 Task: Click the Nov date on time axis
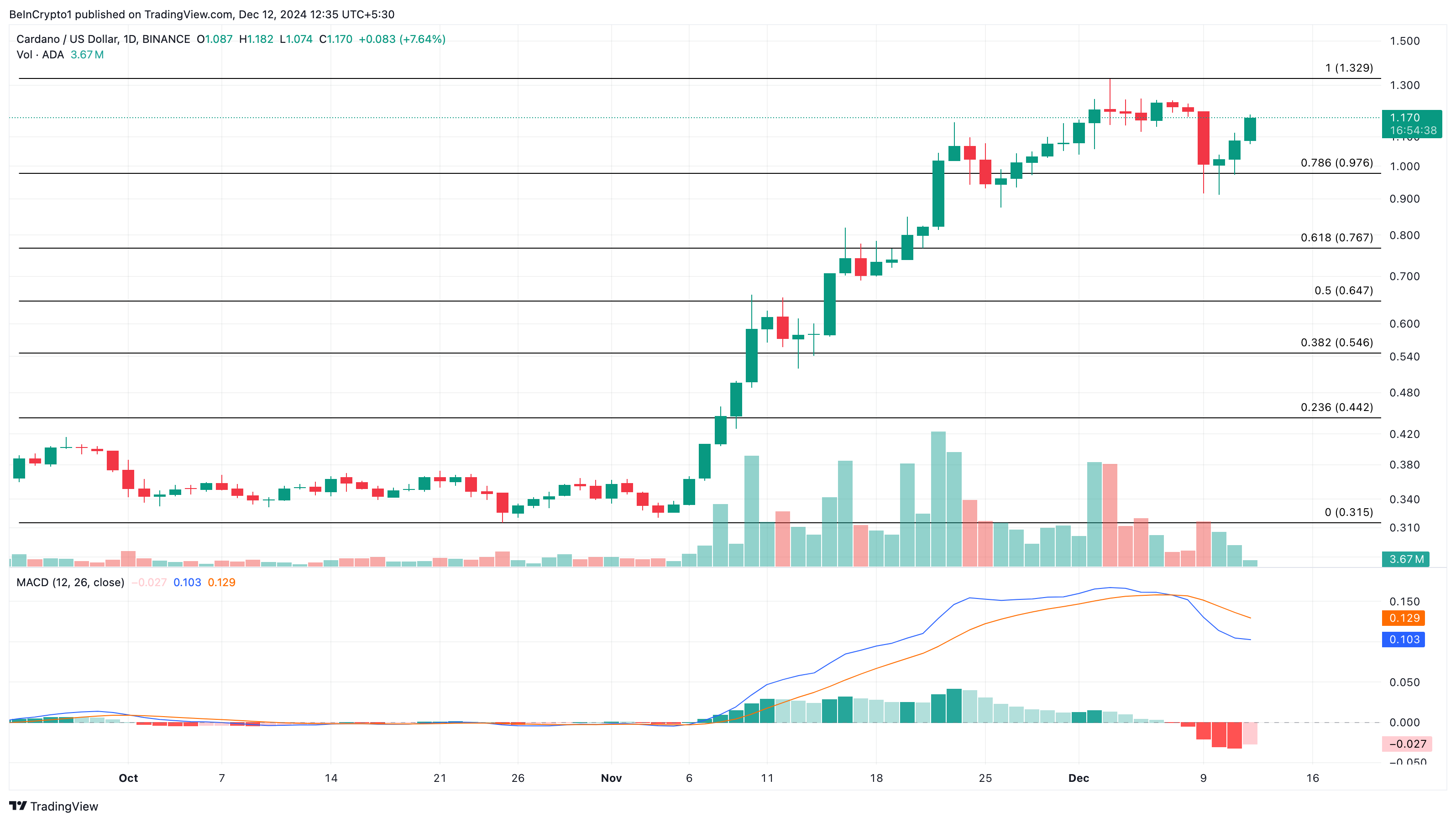point(611,778)
